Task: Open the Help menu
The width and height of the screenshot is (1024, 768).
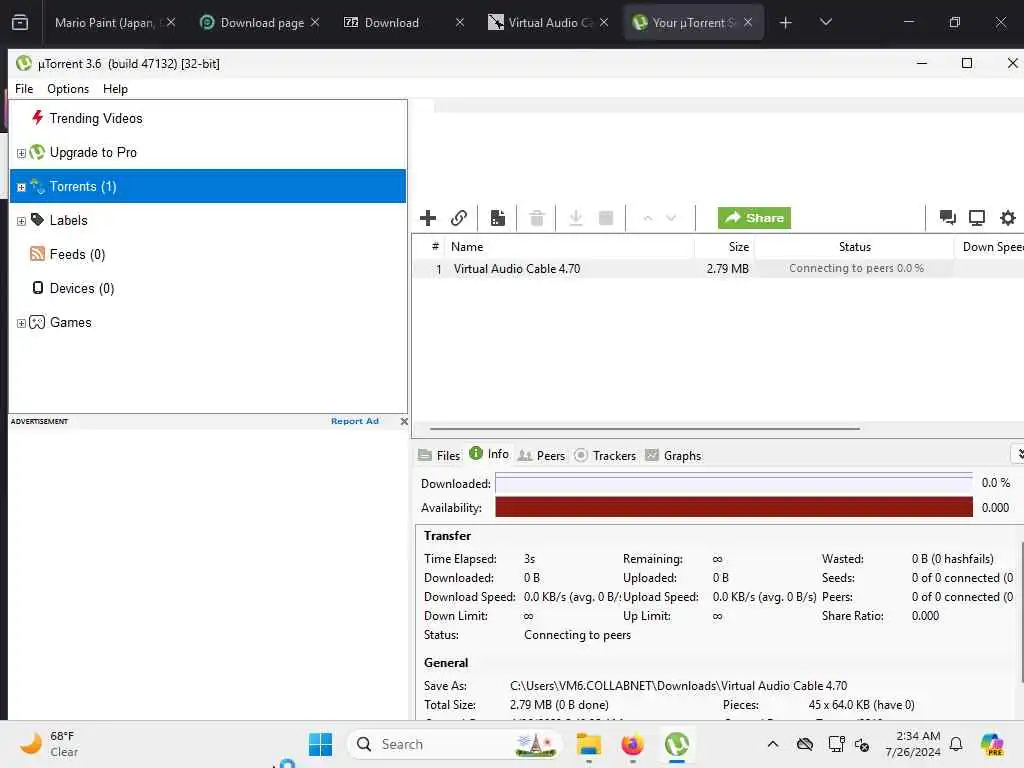Action: pos(115,89)
